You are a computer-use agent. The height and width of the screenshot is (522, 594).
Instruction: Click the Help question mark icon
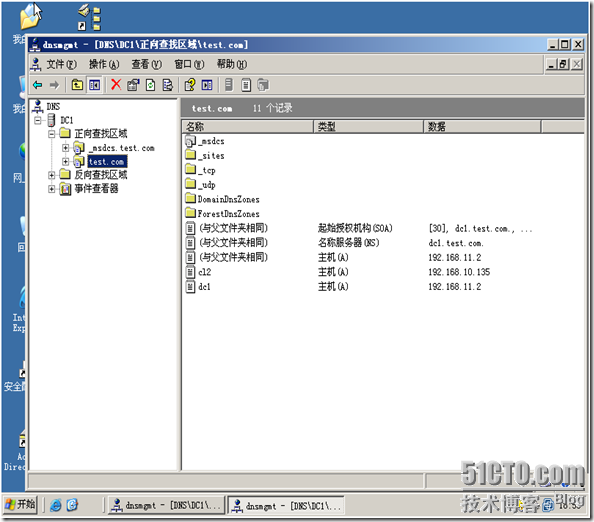coord(190,85)
